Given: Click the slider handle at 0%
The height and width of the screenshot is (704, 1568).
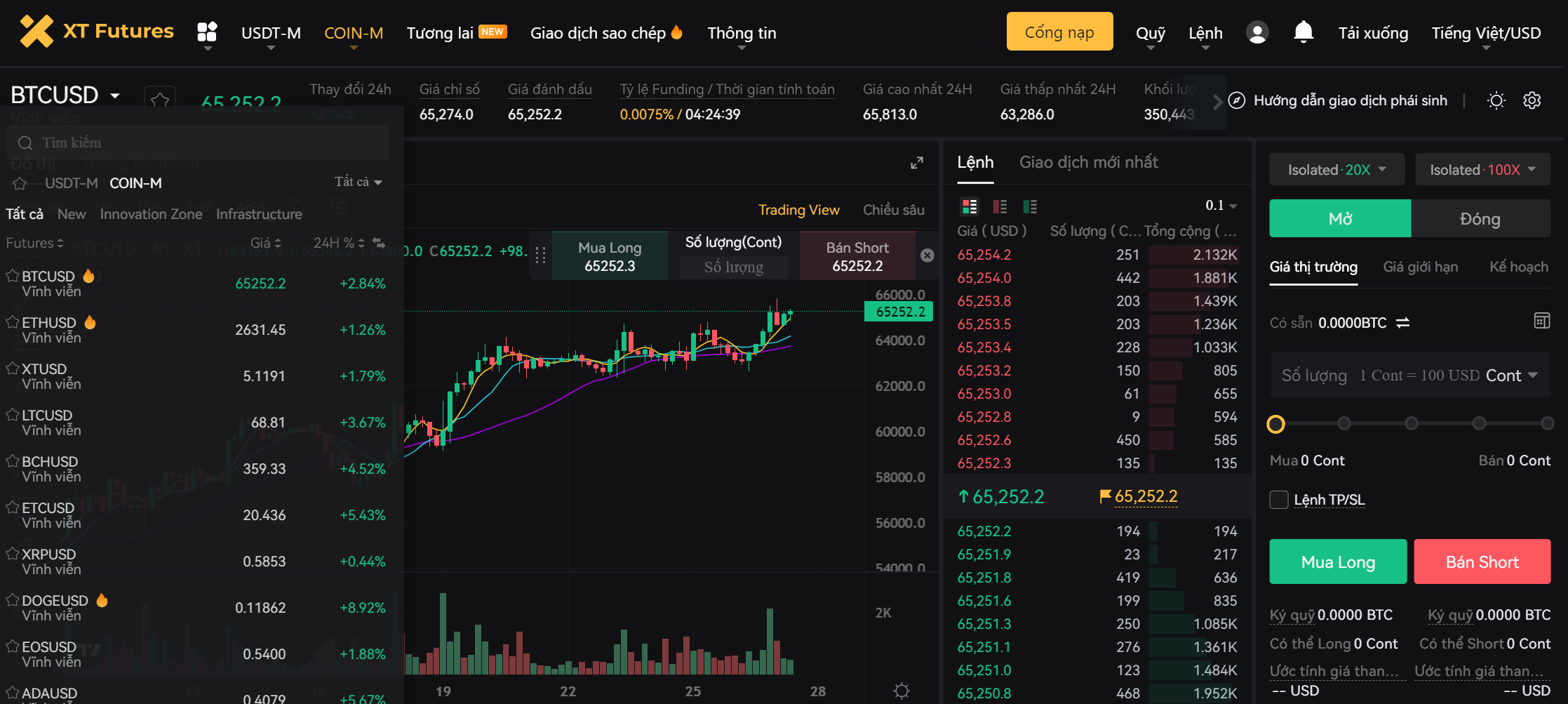Looking at the screenshot, I should pyautogui.click(x=1275, y=424).
